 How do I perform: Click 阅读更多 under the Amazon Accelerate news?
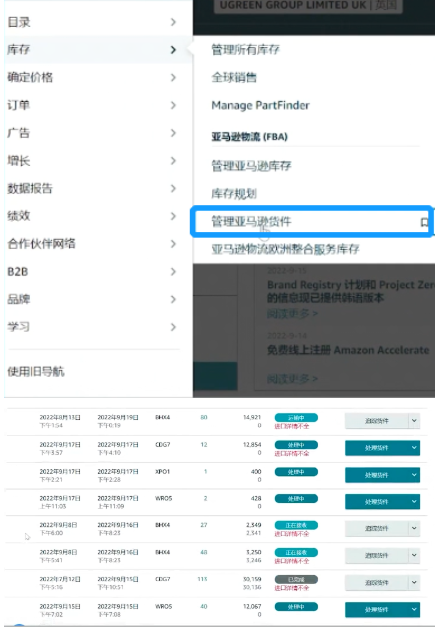292,379
